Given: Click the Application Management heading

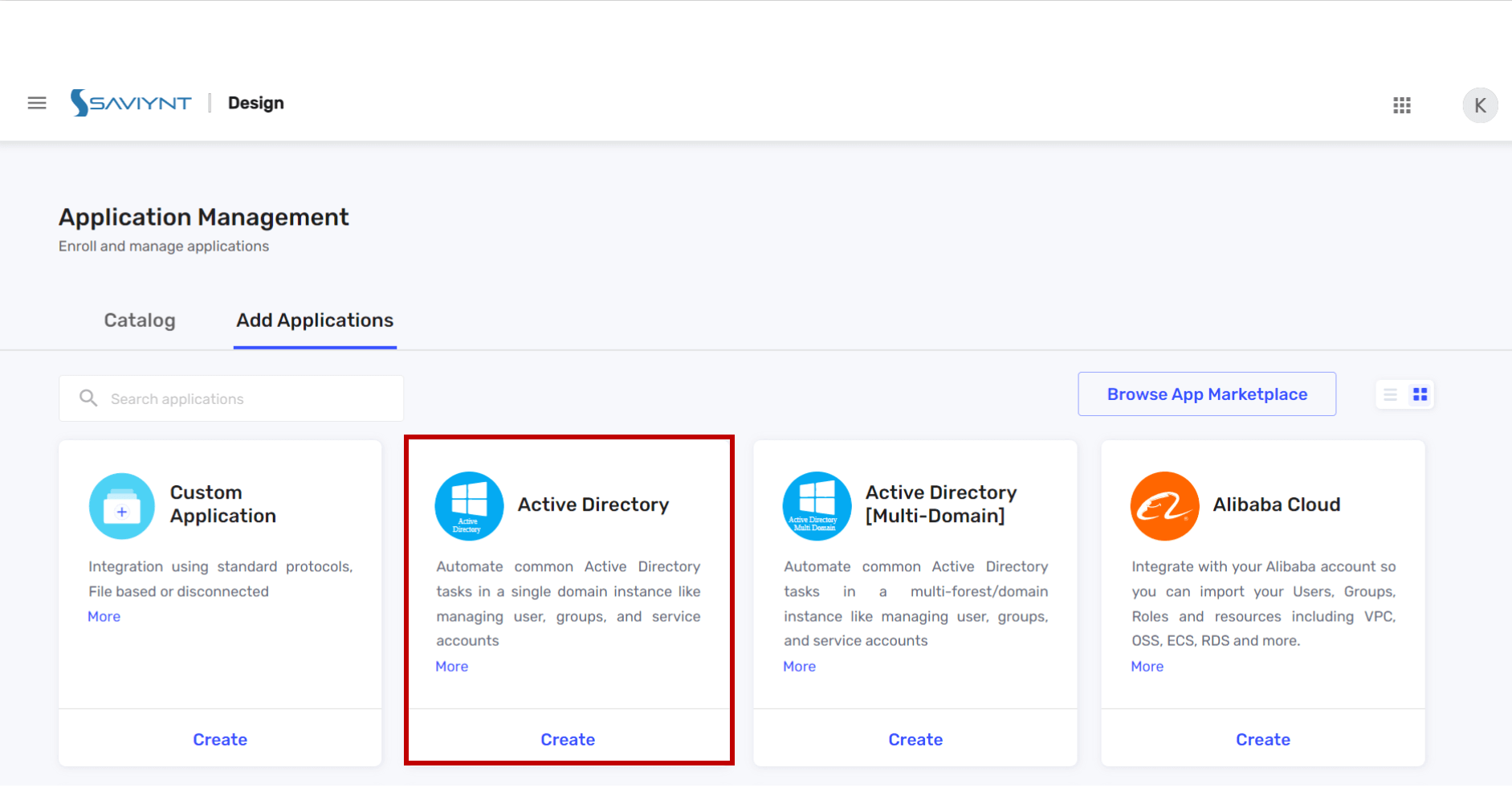Looking at the screenshot, I should [204, 218].
